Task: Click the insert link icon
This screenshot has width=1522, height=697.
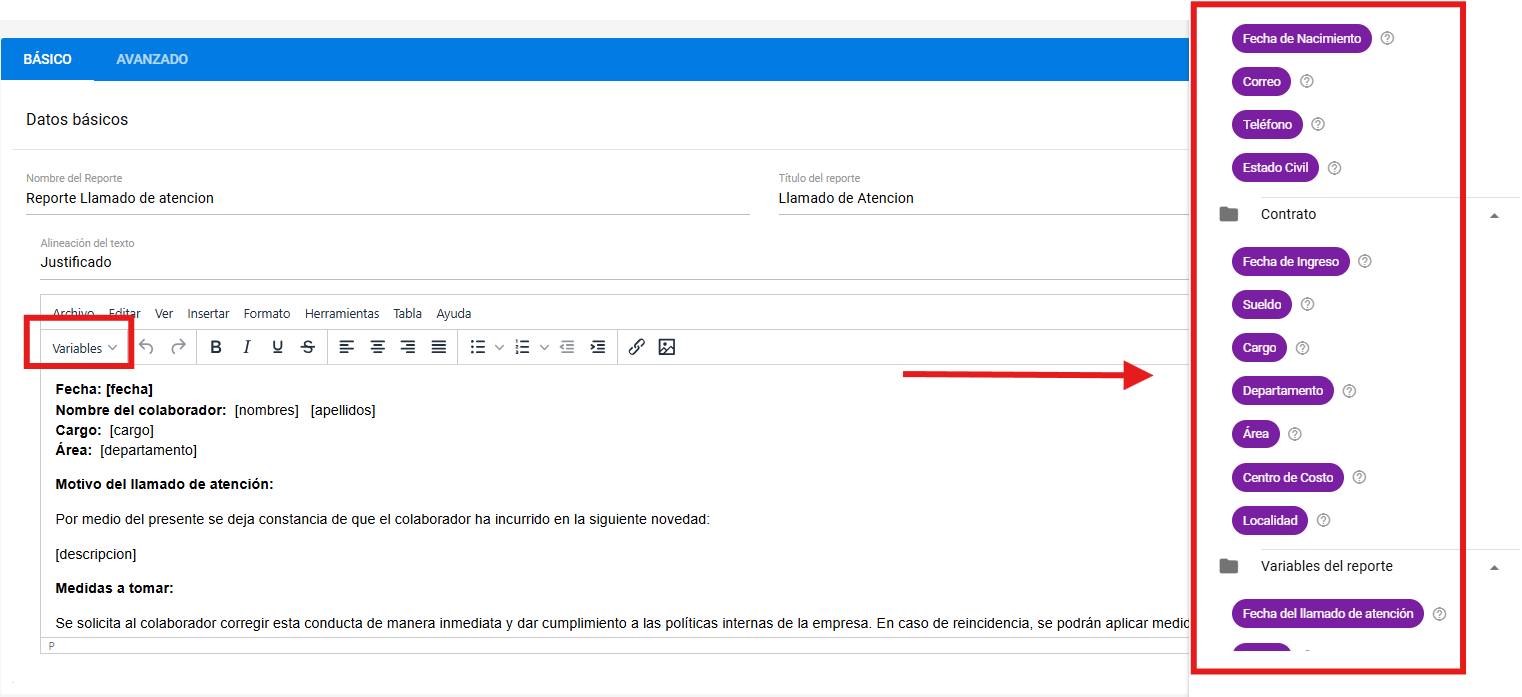Action: point(636,347)
